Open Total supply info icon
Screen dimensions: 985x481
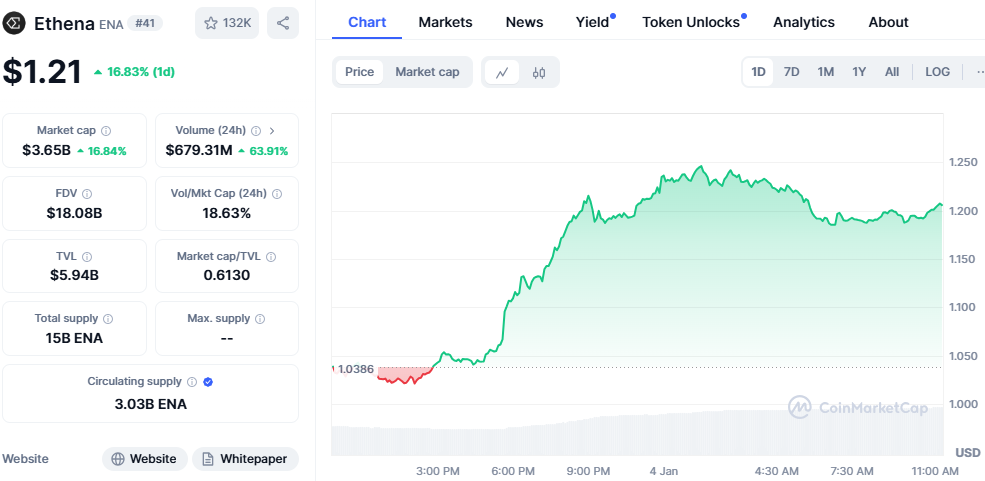click(108, 318)
